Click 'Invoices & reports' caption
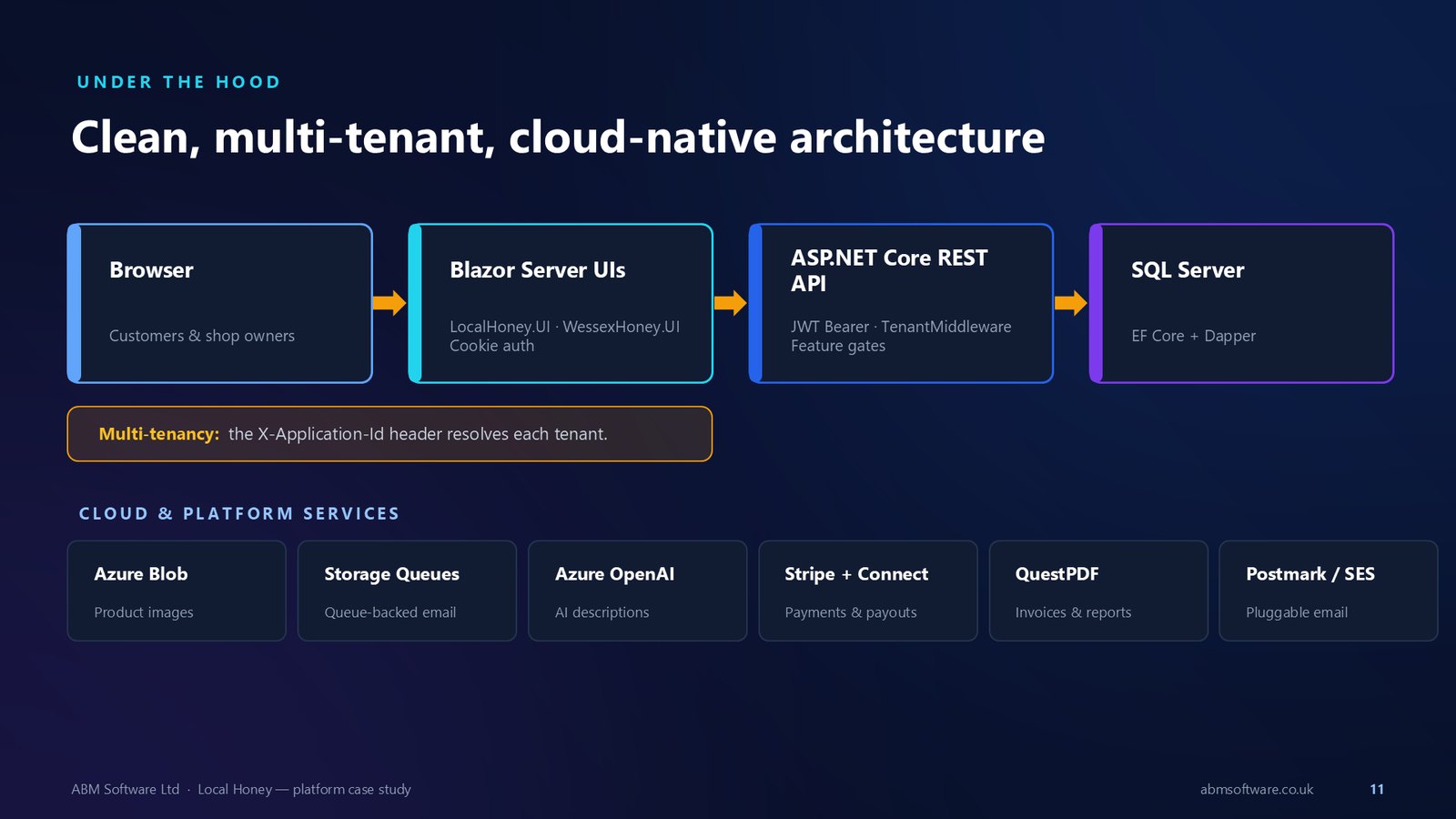 1073,612
